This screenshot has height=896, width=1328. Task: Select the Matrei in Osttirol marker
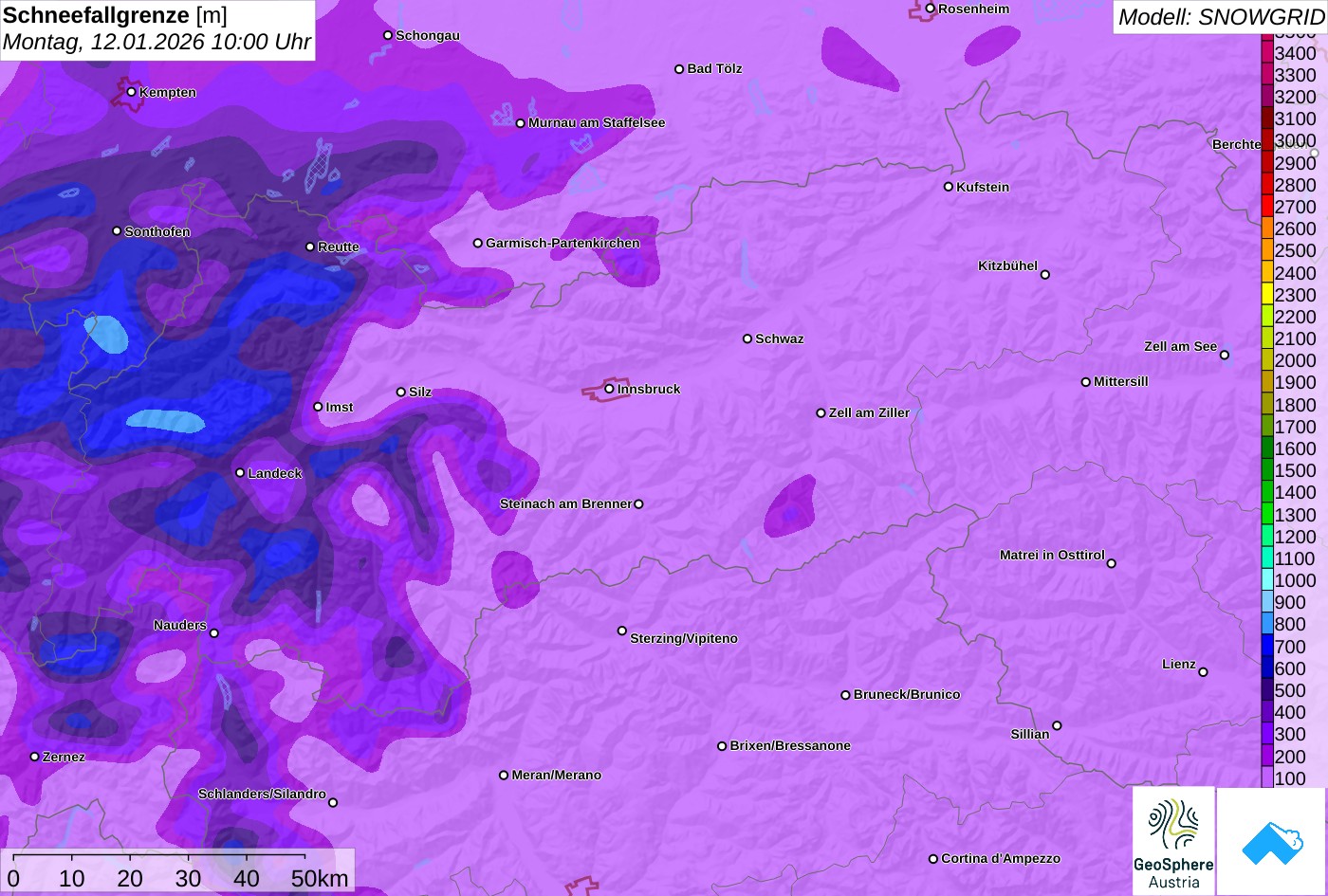1112,563
